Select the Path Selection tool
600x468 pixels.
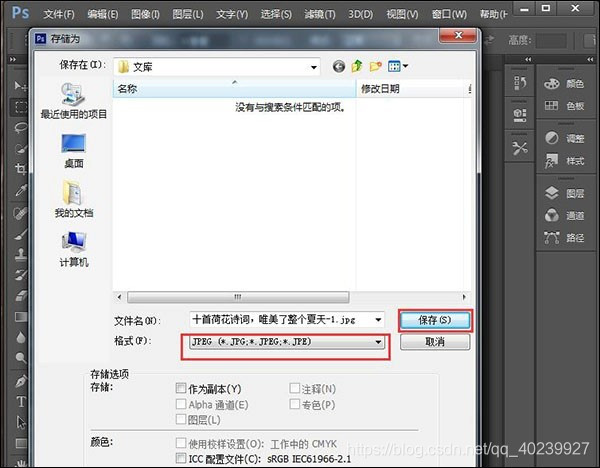point(21,422)
